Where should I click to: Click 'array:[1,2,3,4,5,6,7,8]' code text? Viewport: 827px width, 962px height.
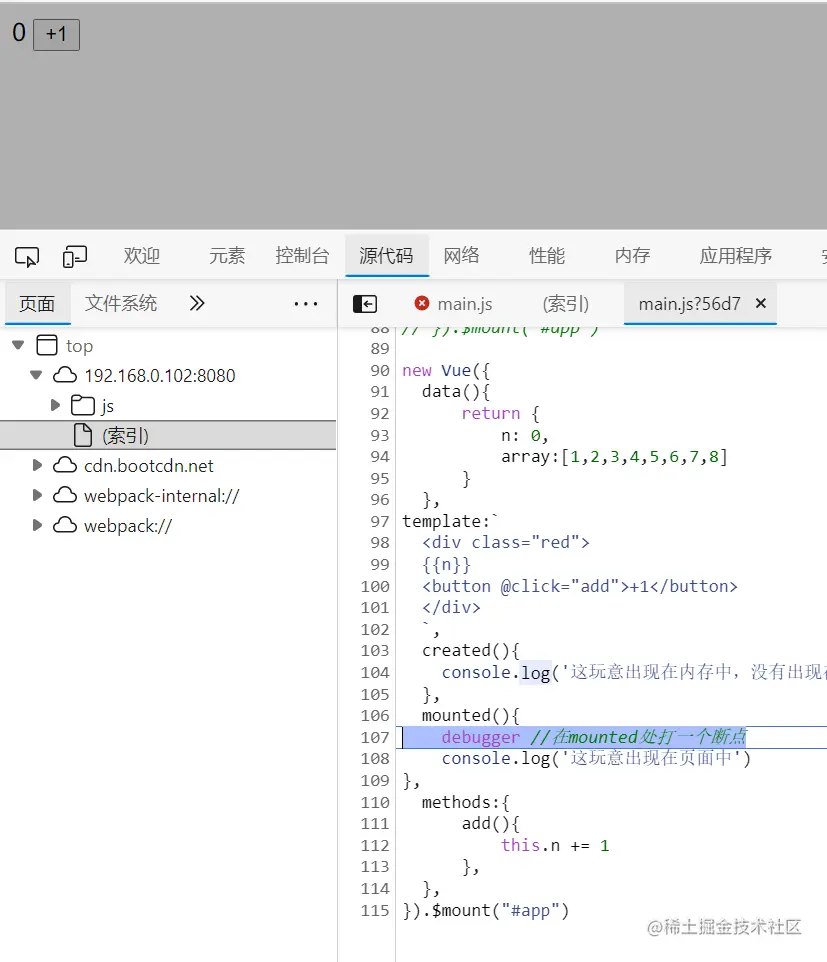[x=614, y=456]
